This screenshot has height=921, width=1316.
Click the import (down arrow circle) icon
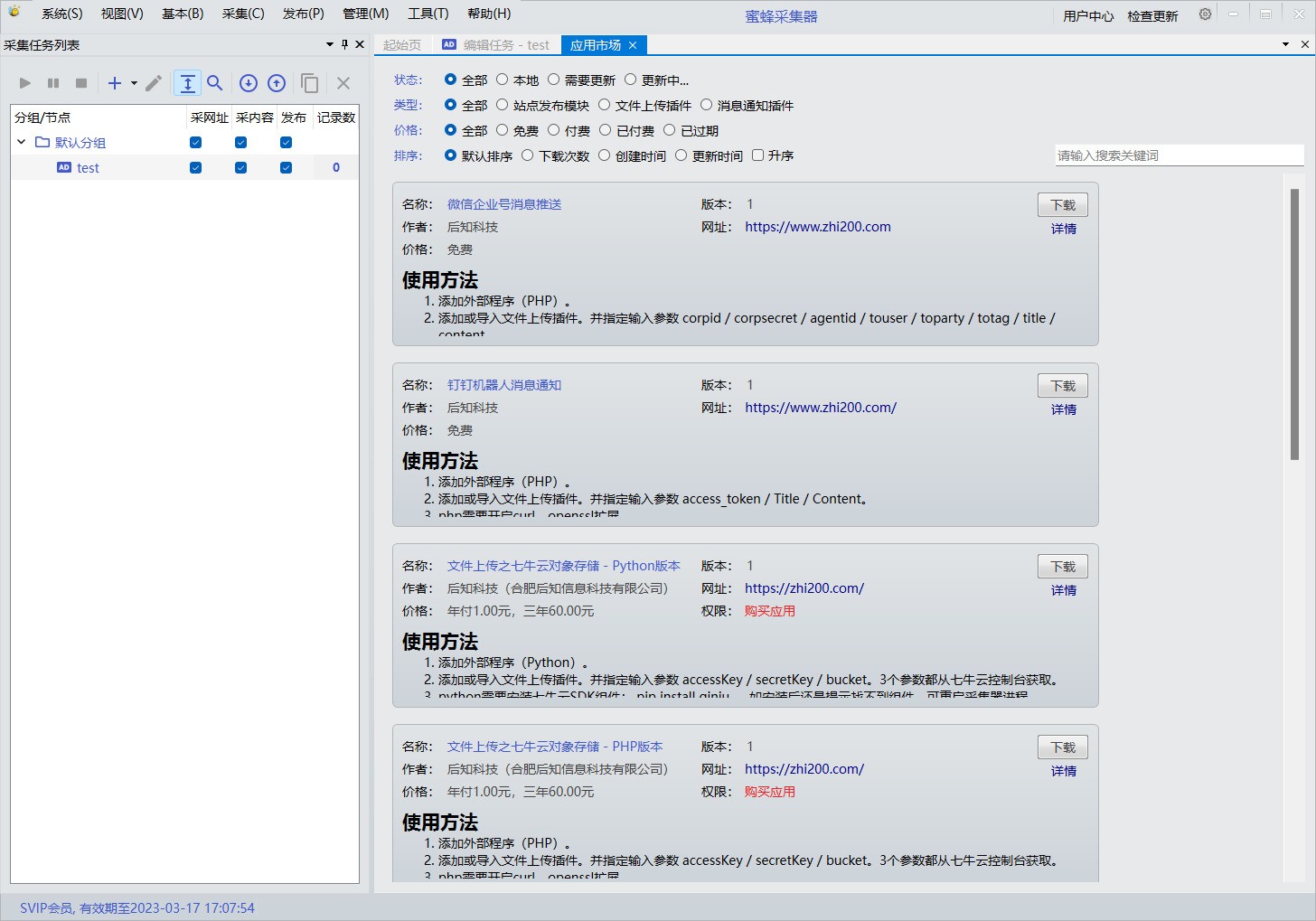pyautogui.click(x=249, y=83)
